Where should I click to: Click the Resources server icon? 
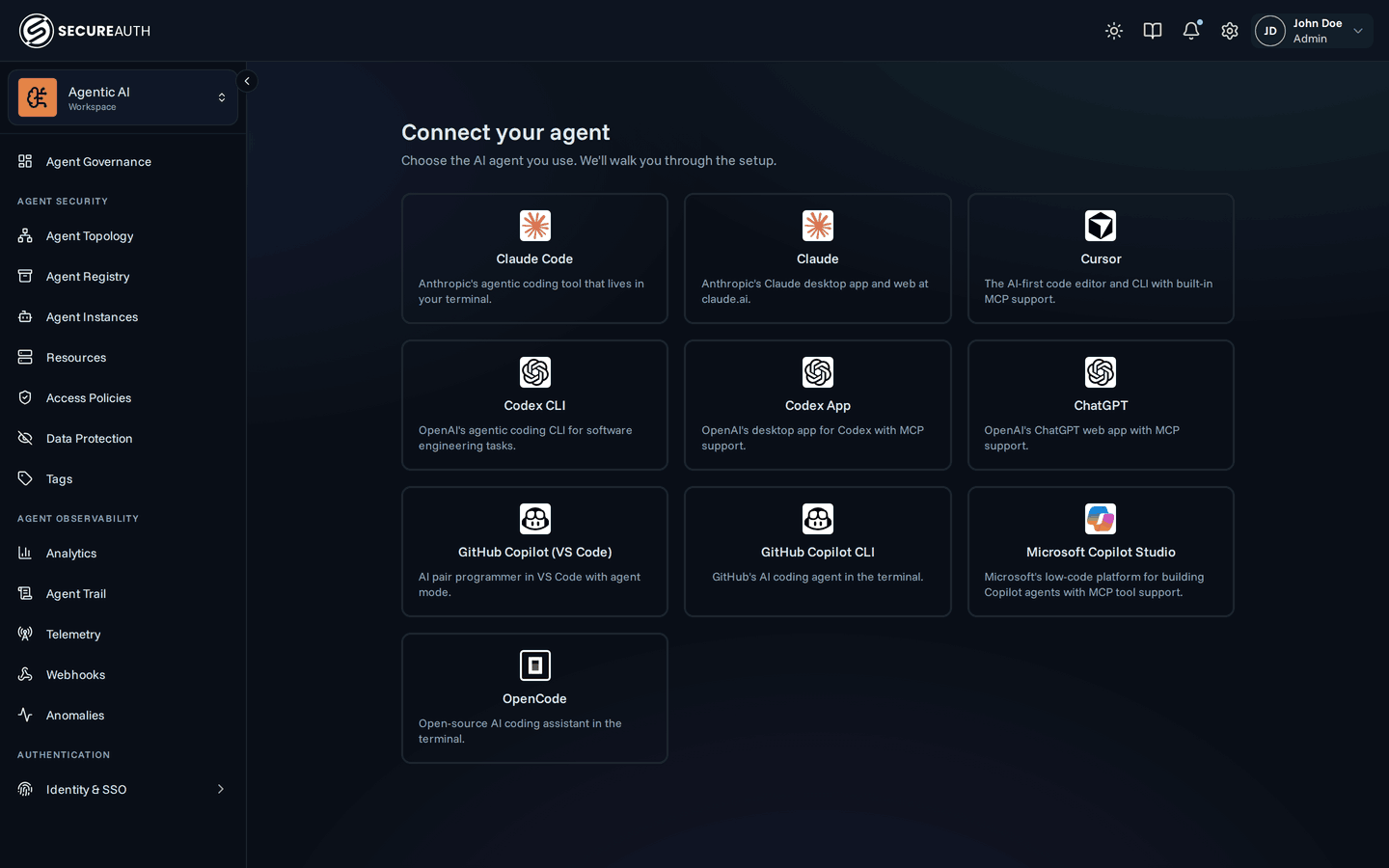[25, 357]
